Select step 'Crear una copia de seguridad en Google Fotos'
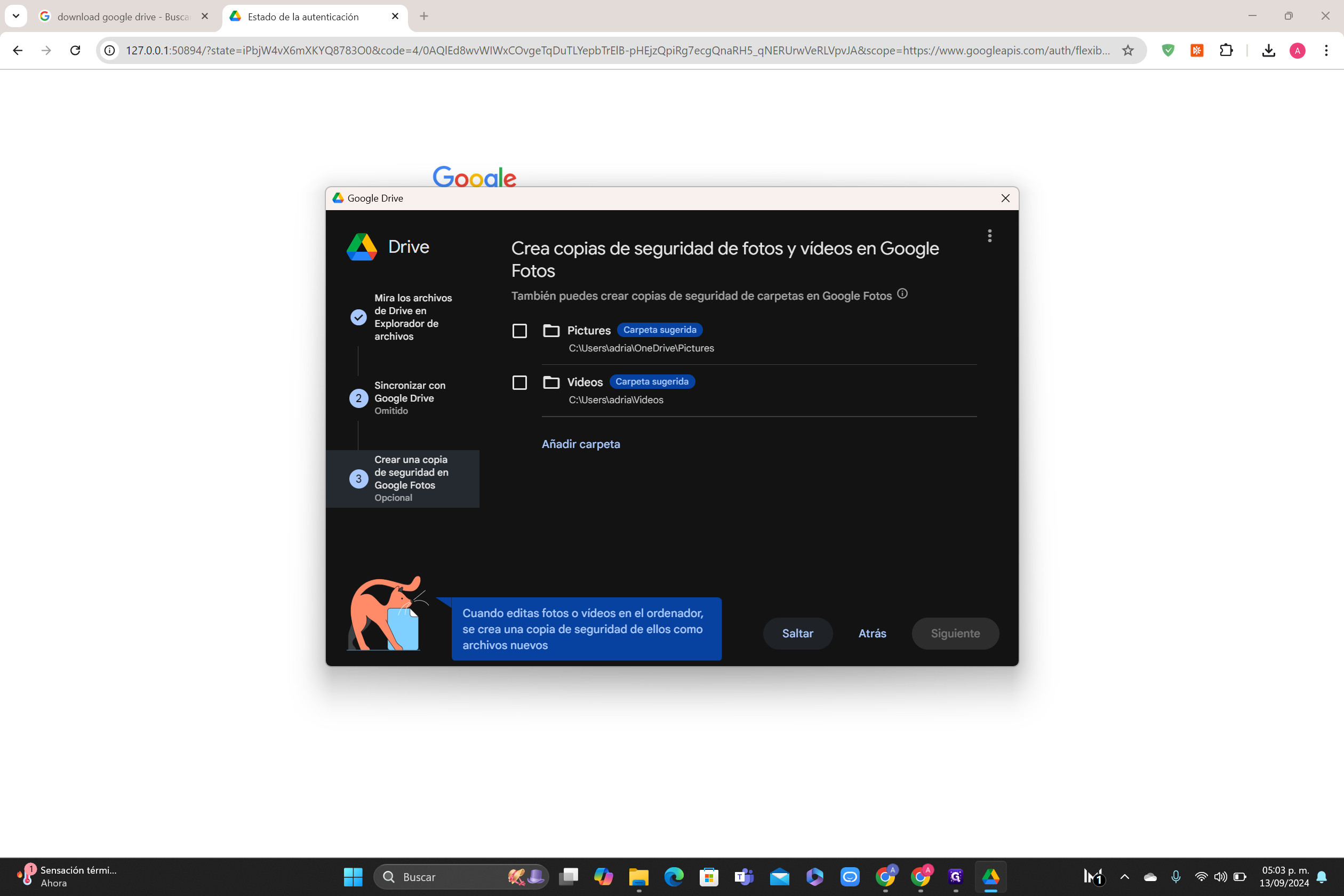This screenshot has width=1344, height=896. [403, 479]
